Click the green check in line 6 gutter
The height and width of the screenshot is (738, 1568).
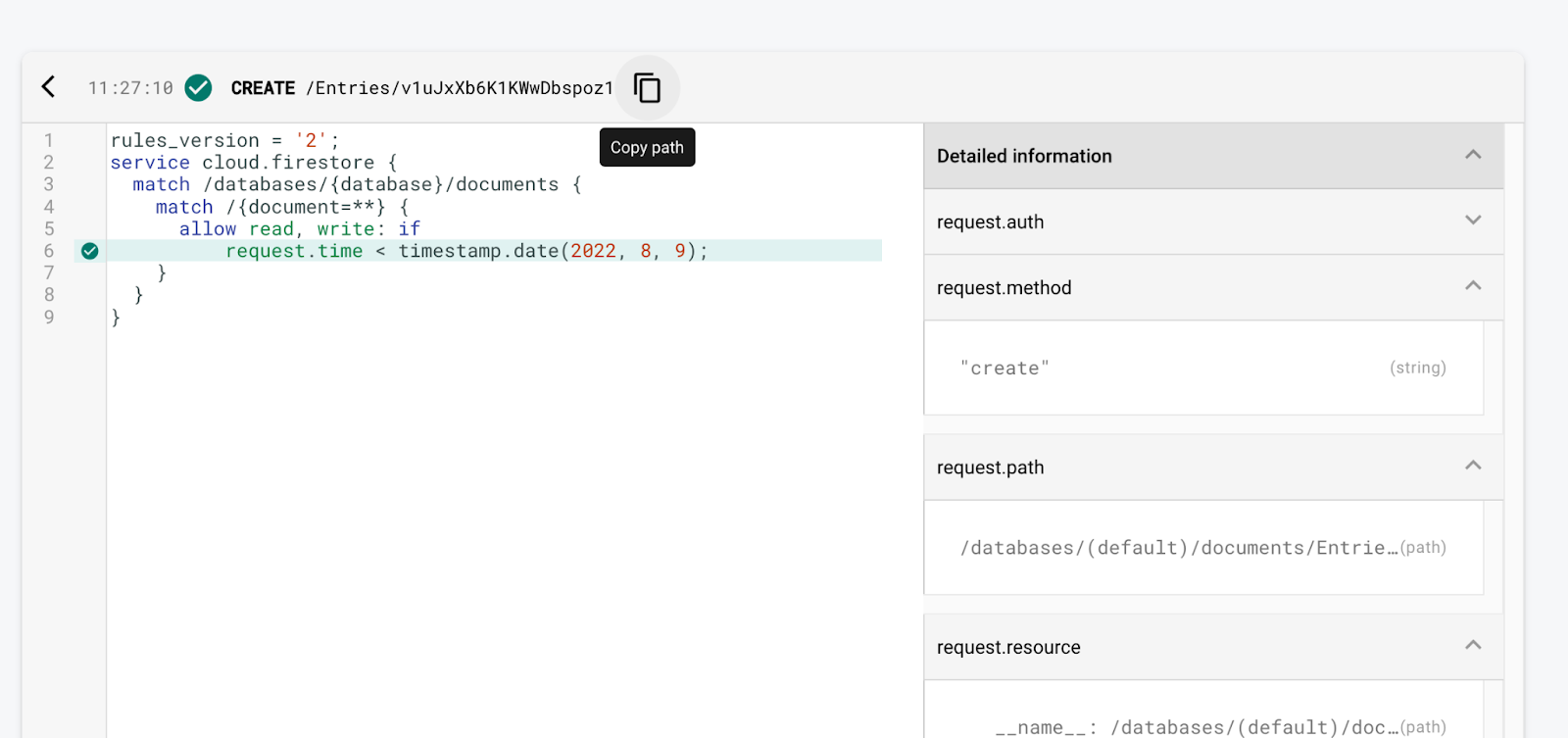pos(90,251)
